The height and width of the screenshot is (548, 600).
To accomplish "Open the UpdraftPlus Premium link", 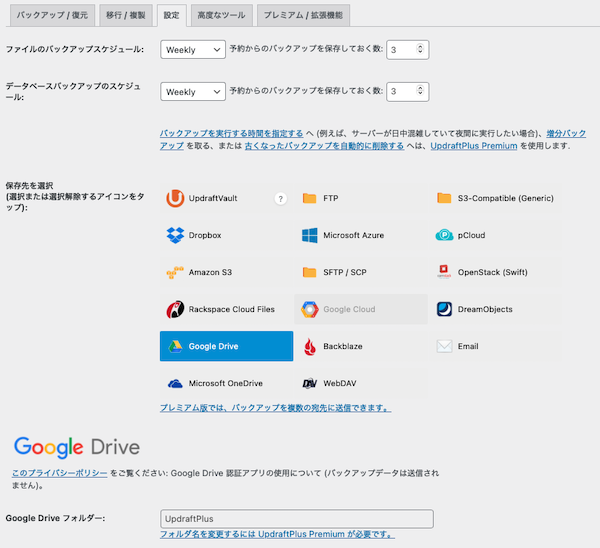I will point(473,146).
